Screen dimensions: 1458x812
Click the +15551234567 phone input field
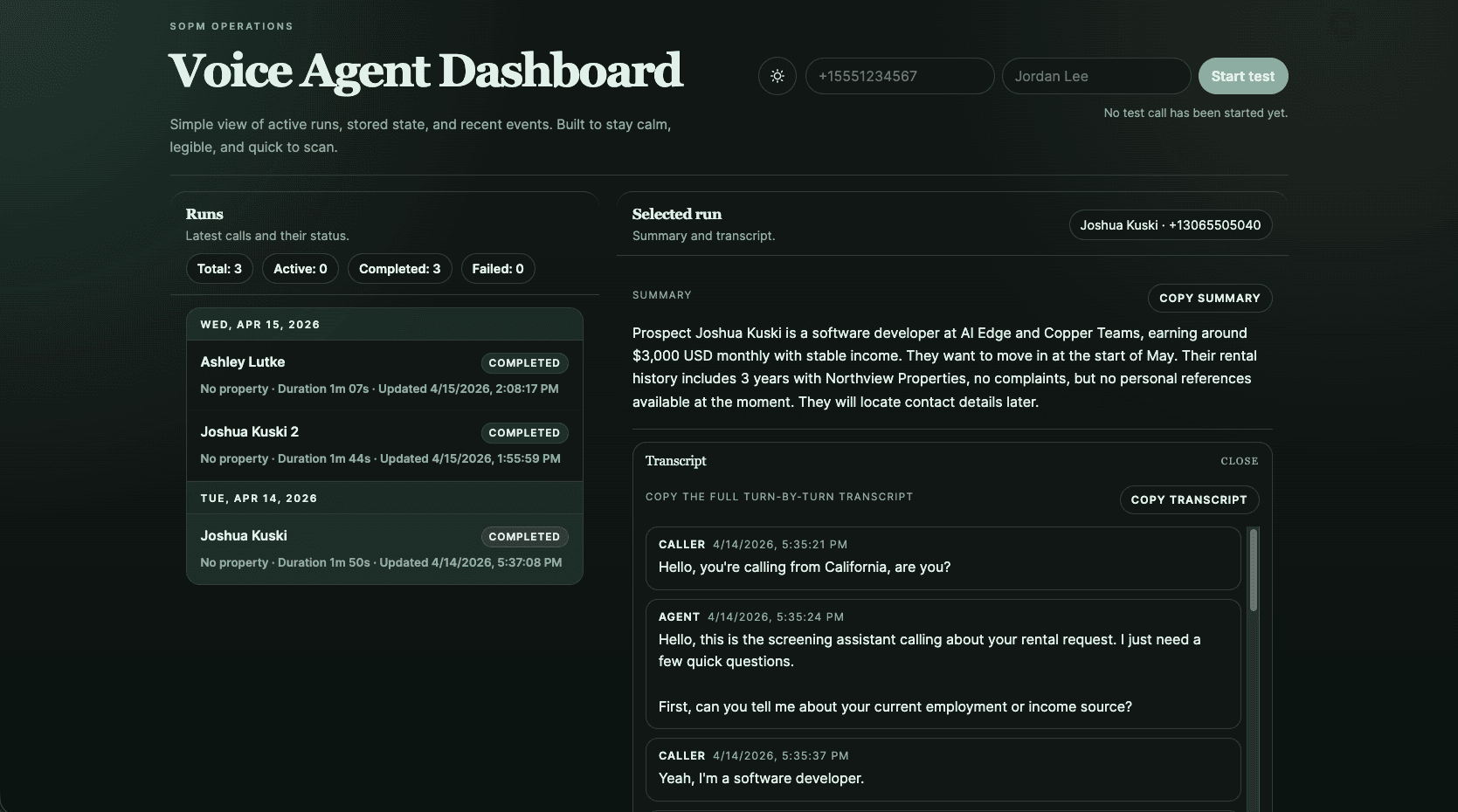[x=899, y=76]
